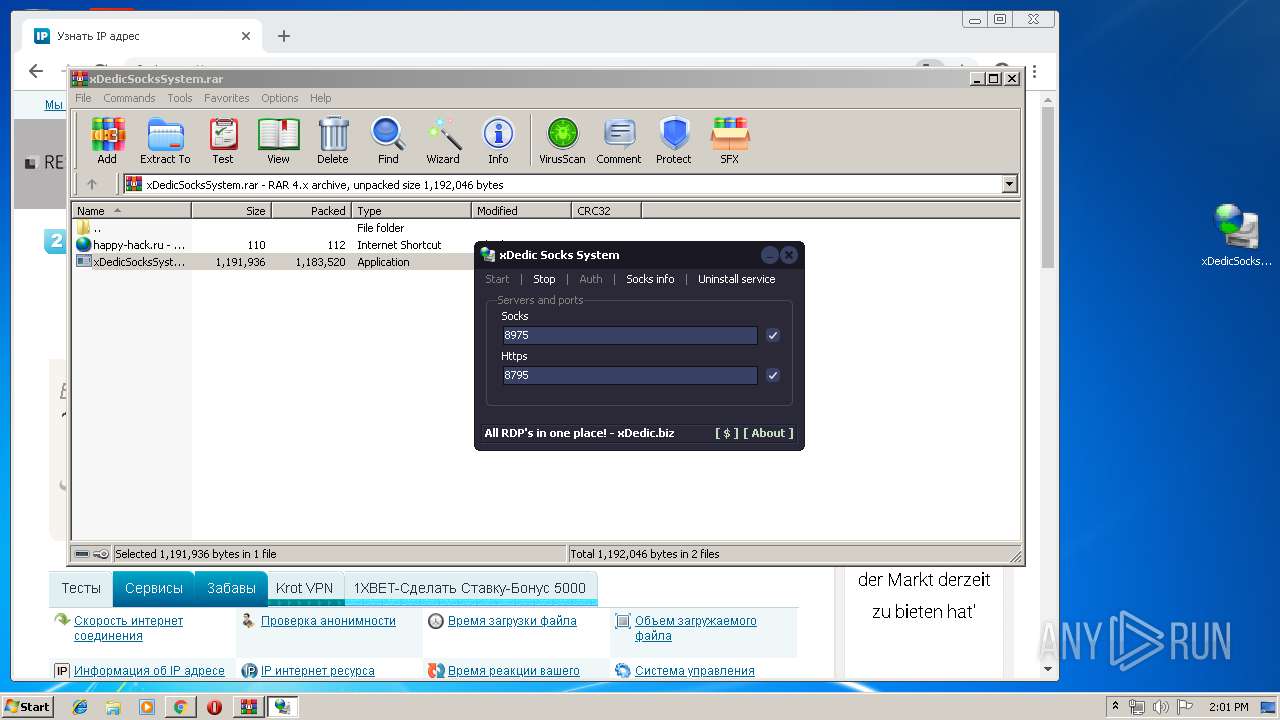Sort by CRC32 column header
Screen dimensions: 1280x720
coord(606,210)
